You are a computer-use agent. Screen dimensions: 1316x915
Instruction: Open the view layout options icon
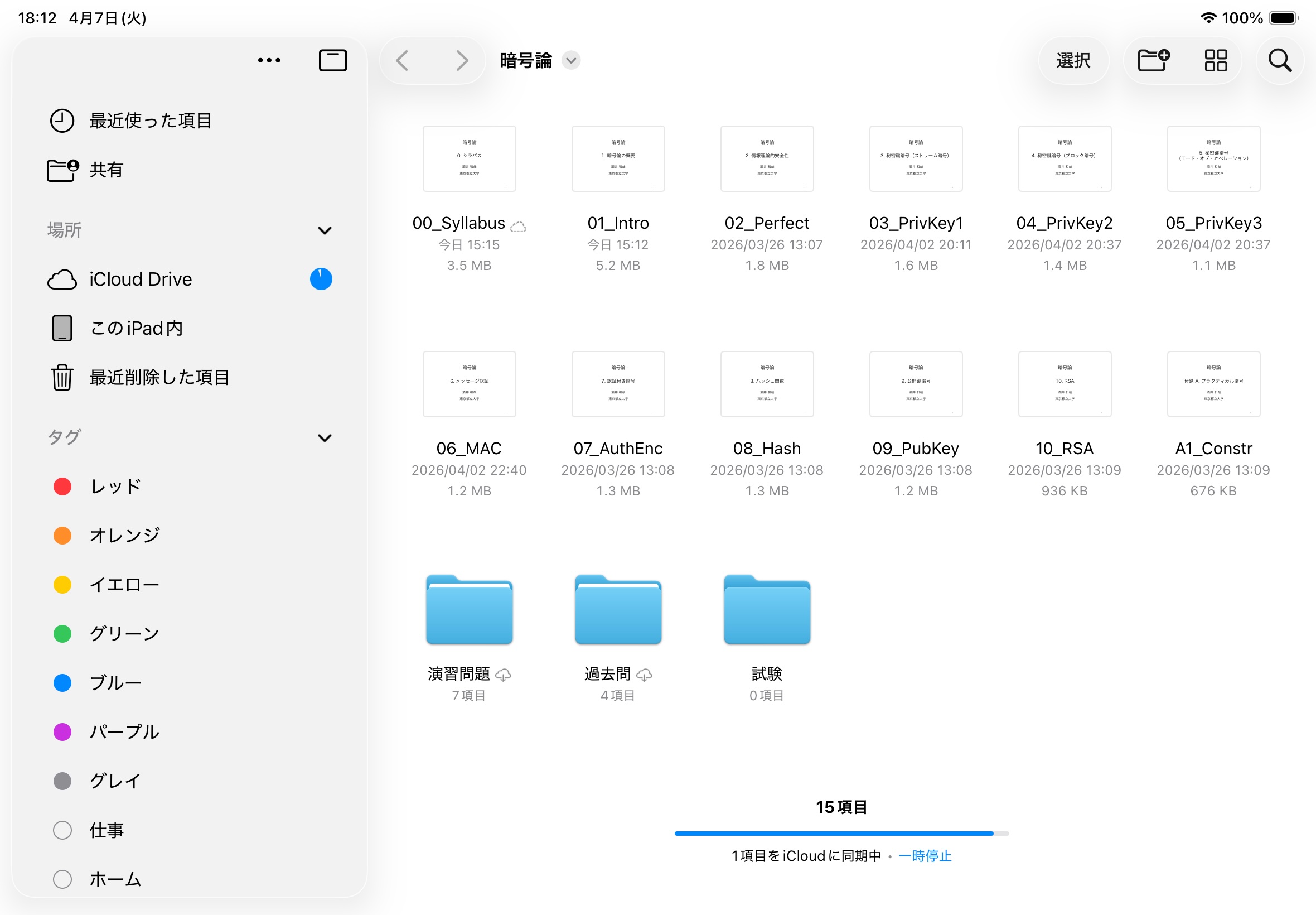coord(1216,60)
